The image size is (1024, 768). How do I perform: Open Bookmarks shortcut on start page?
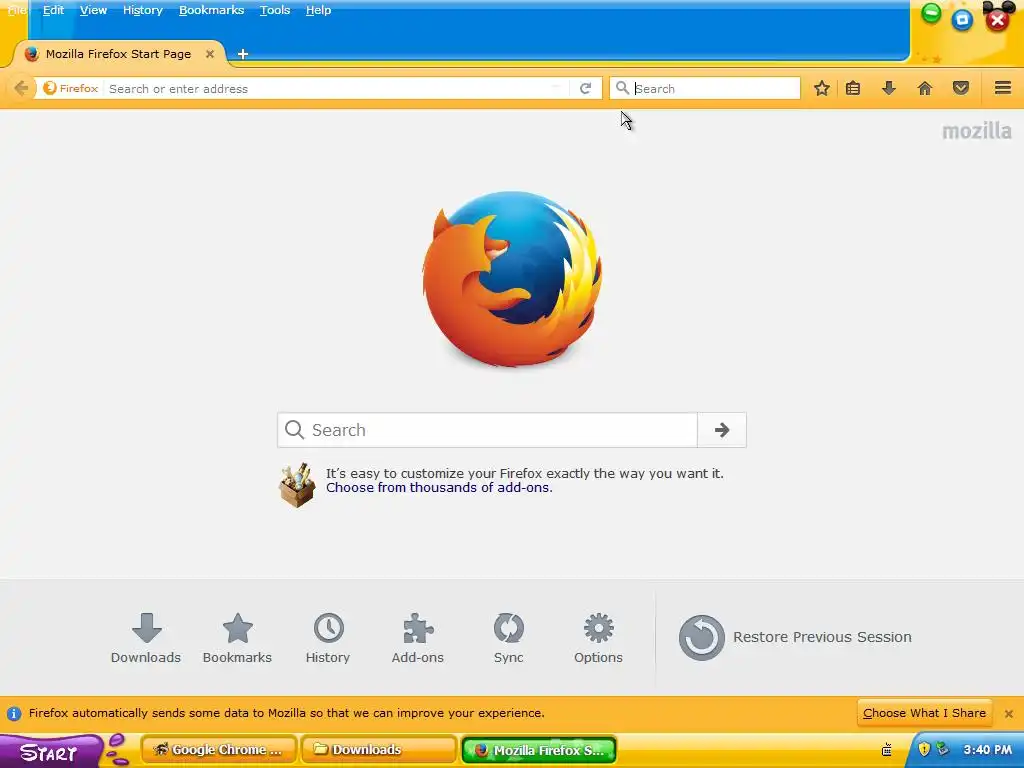(x=237, y=639)
